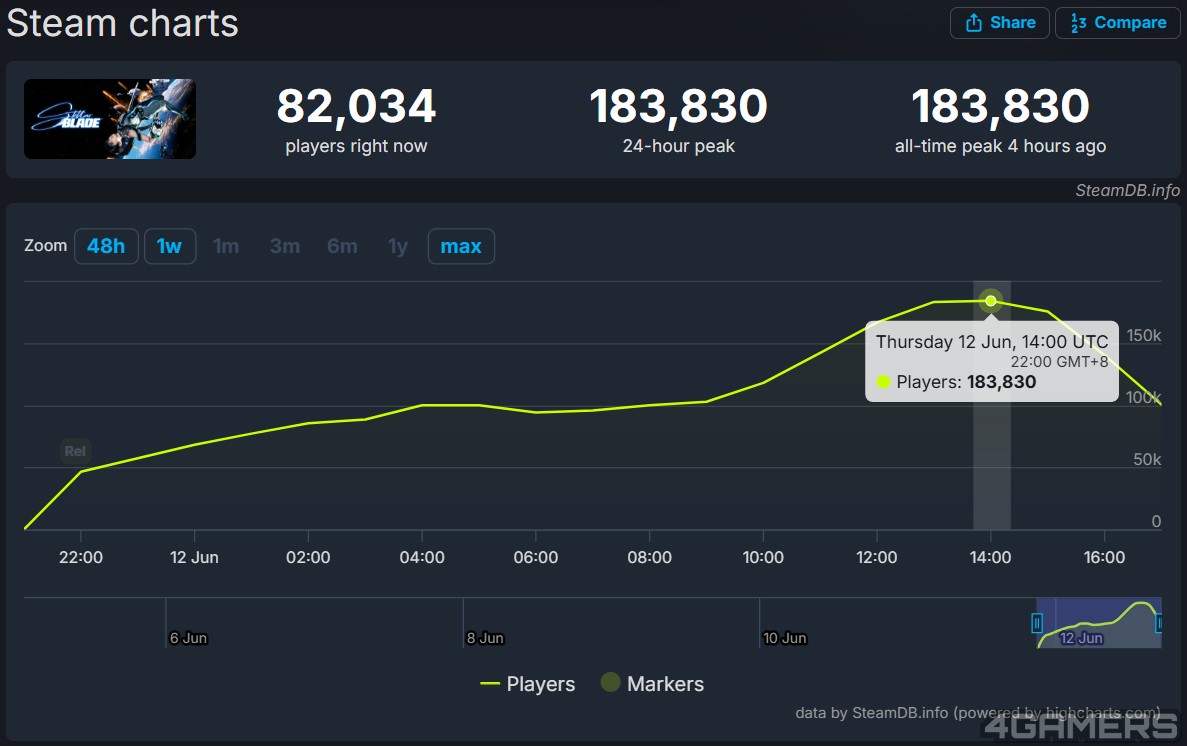This screenshot has width=1187, height=746.
Task: Click the '22:00 GMT+8' tooltip time
Action: 1059,362
